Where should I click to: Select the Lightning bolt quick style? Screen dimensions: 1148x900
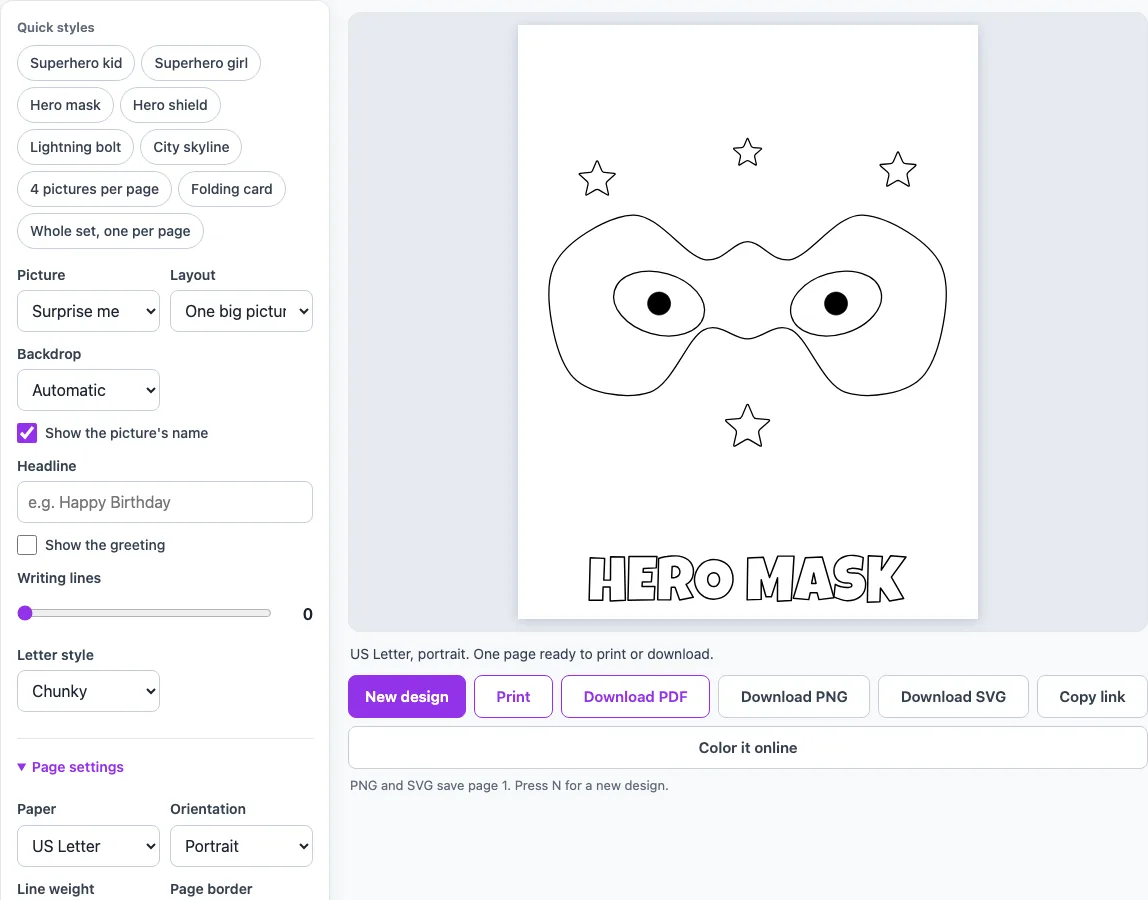coord(75,146)
